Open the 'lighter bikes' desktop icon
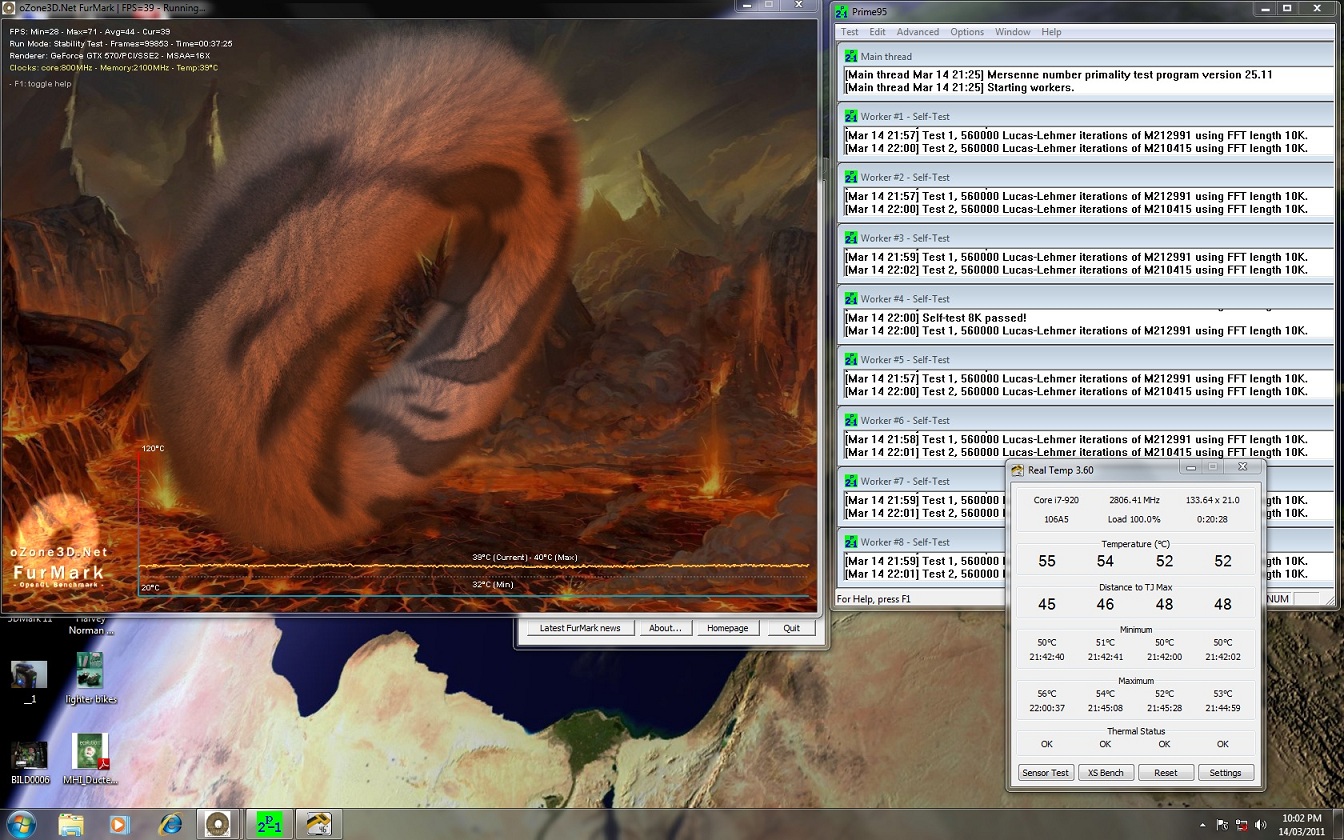Viewport: 1344px width, 840px height. coord(90,680)
